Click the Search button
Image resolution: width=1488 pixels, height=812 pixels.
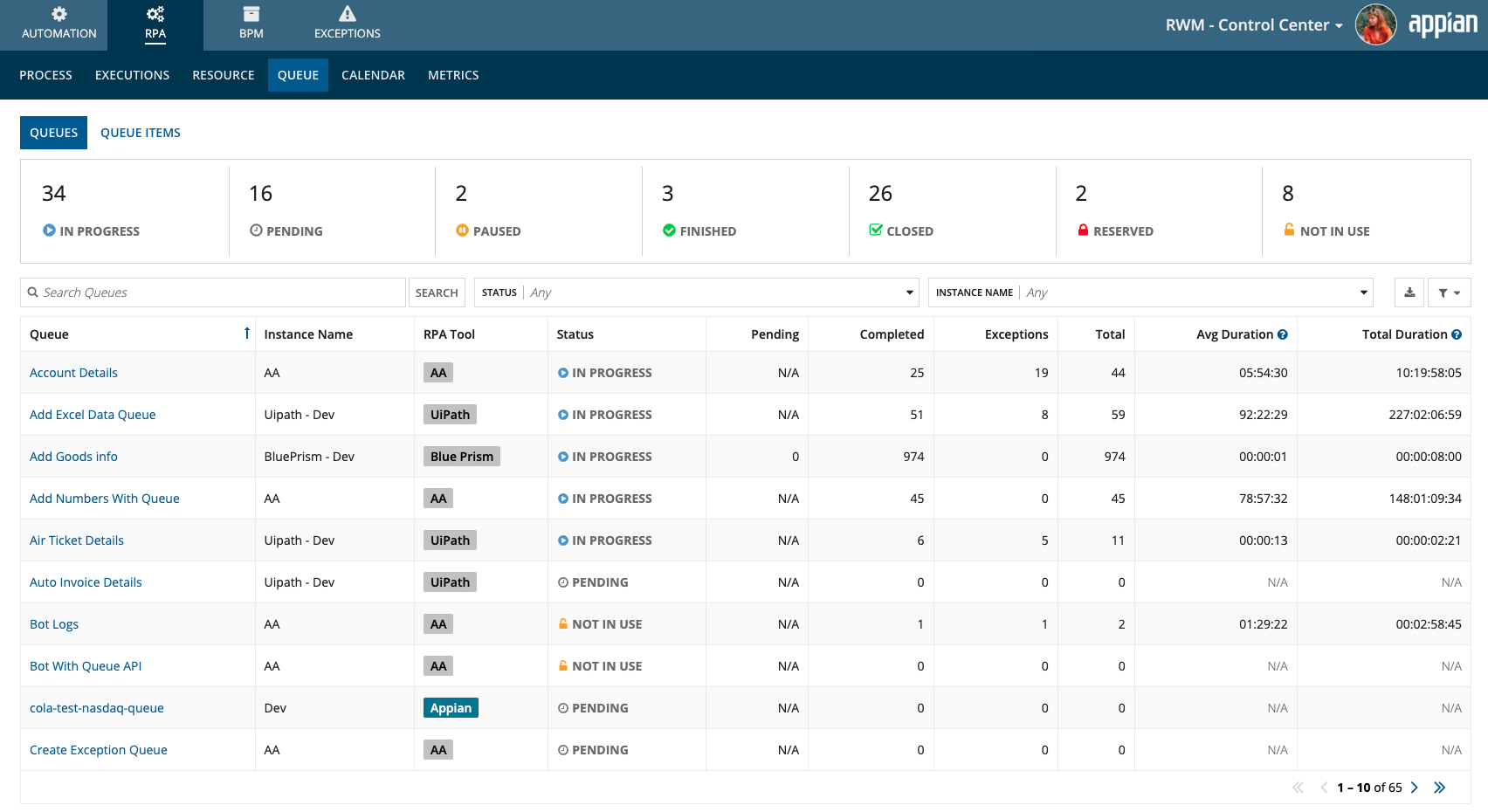[437, 292]
